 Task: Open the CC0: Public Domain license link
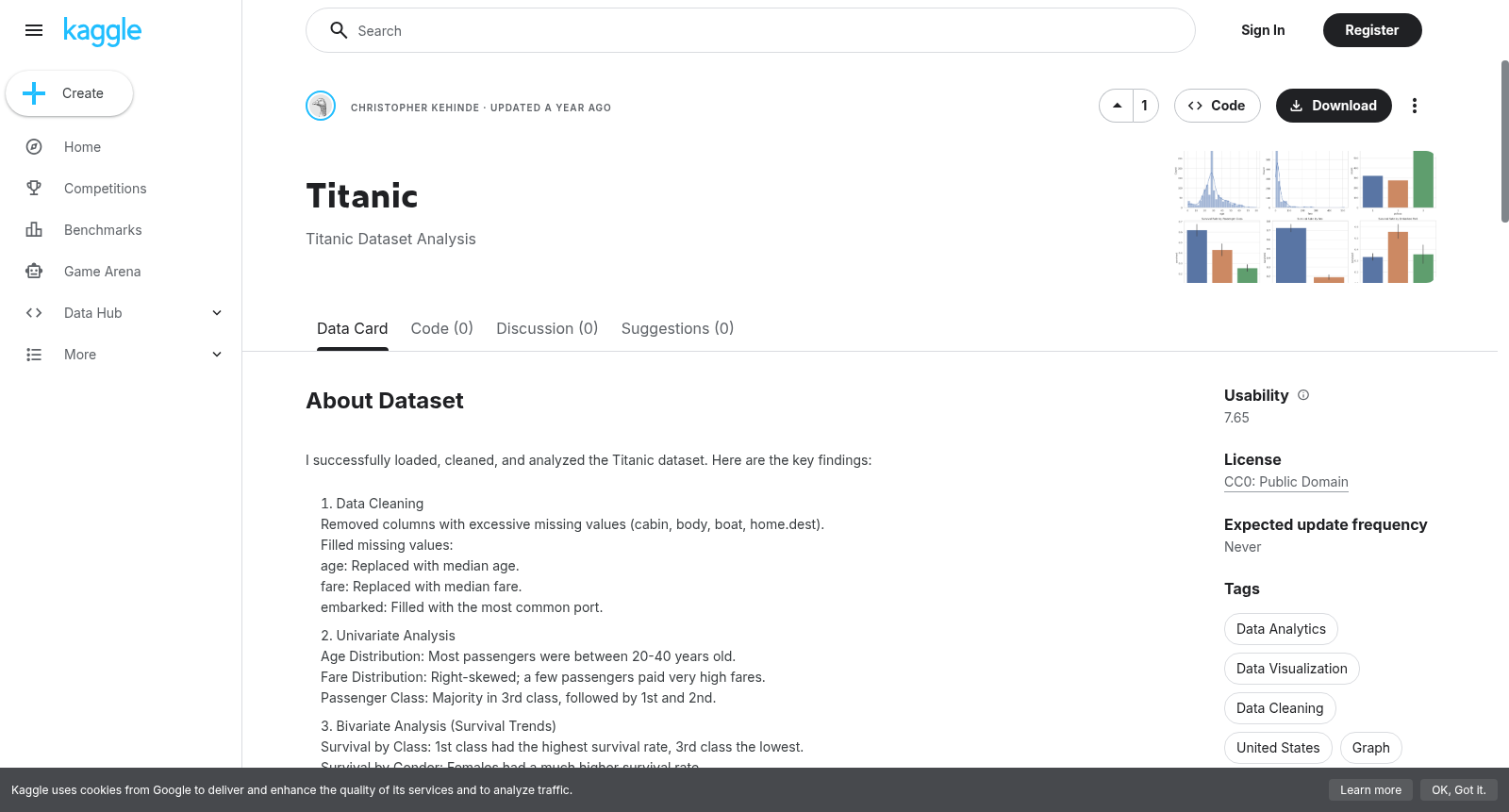[x=1286, y=482]
